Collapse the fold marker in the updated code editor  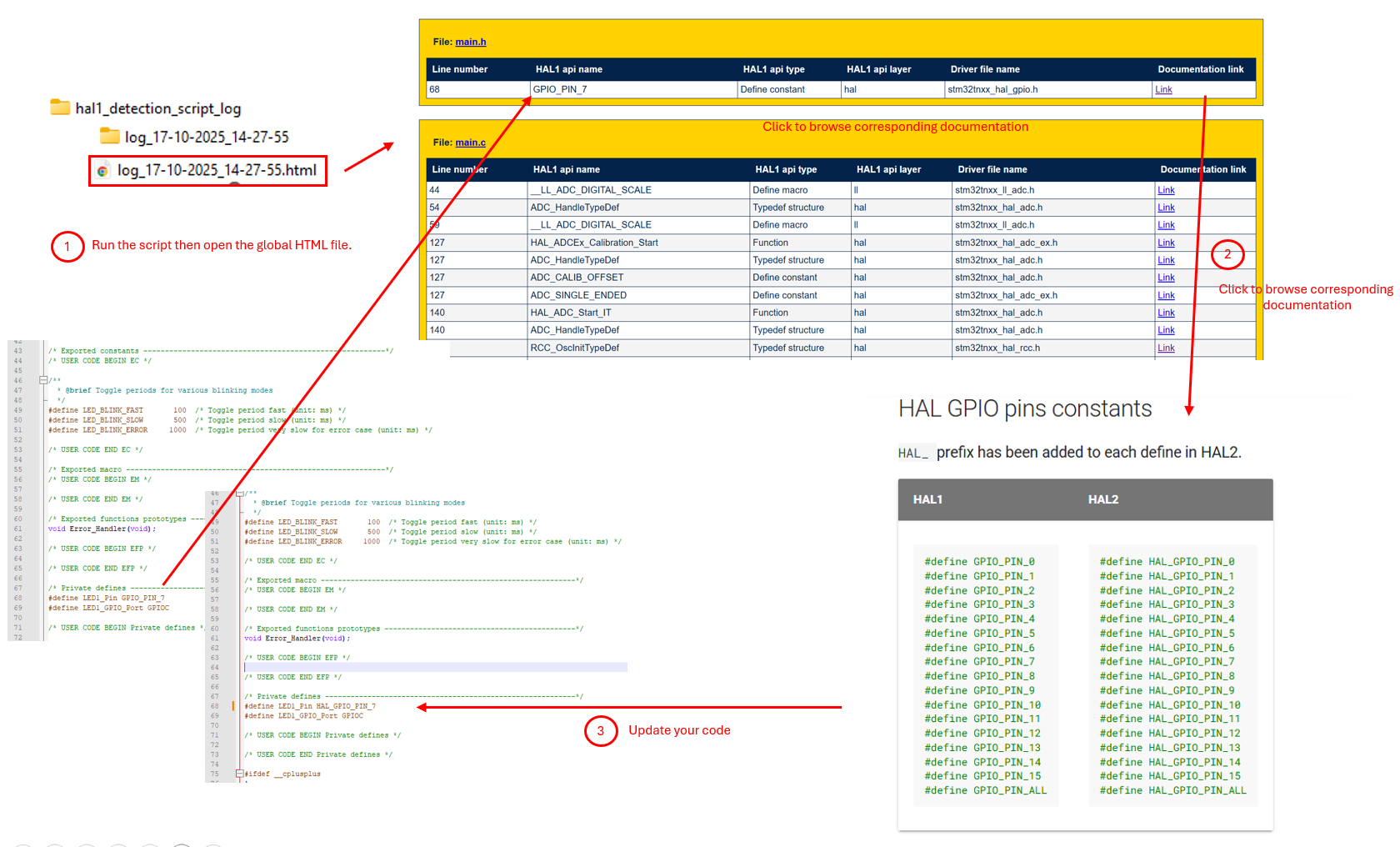tap(239, 494)
